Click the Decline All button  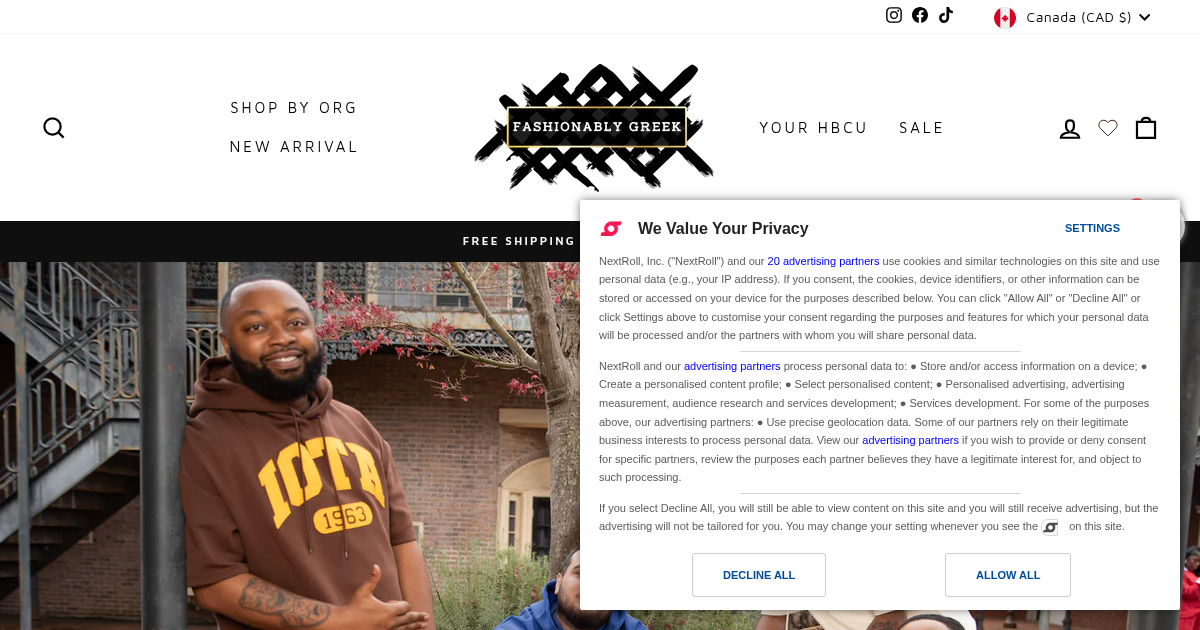pyautogui.click(x=759, y=575)
